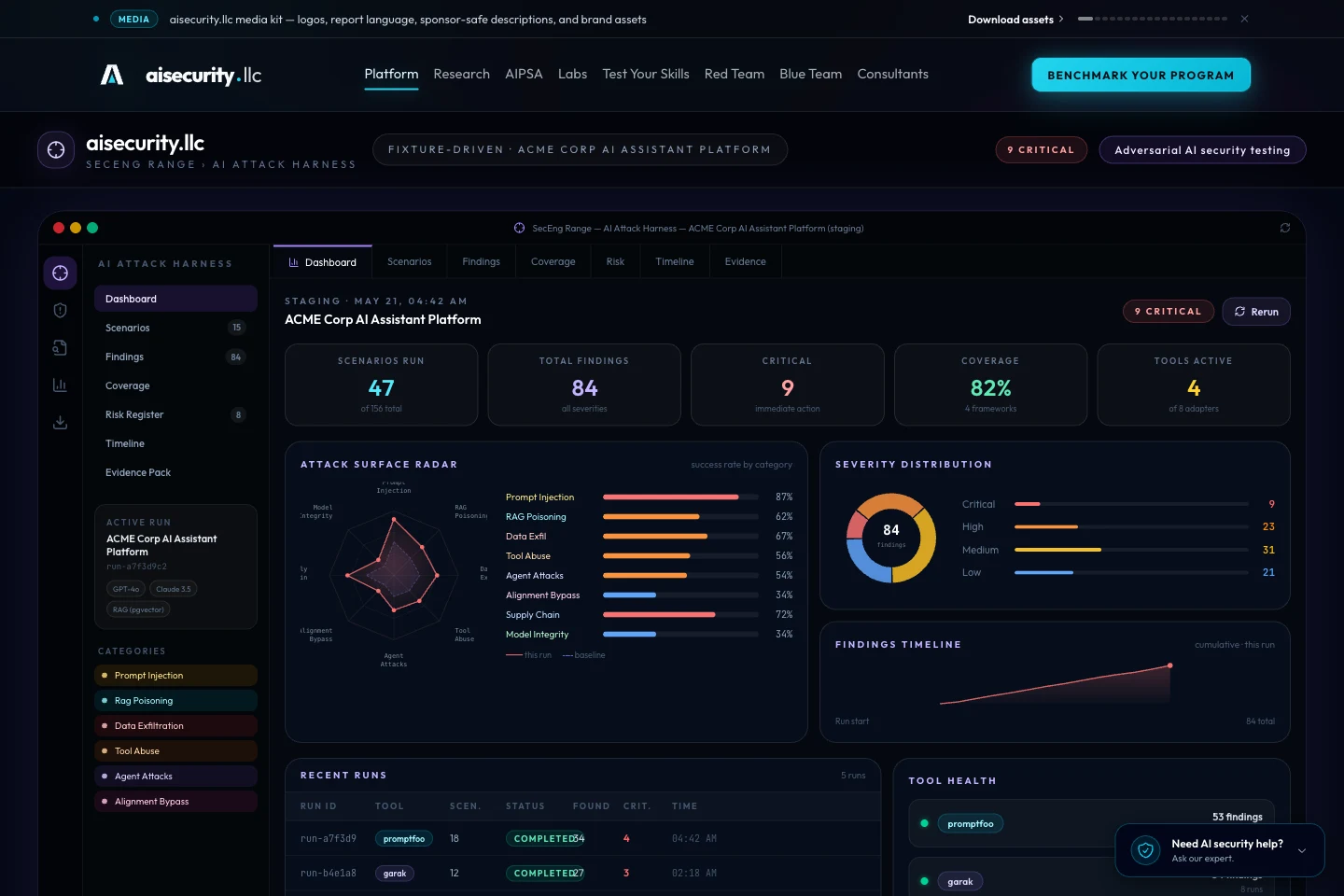Open Timeline in the sidebar list
The image size is (1344, 896).
point(175,443)
